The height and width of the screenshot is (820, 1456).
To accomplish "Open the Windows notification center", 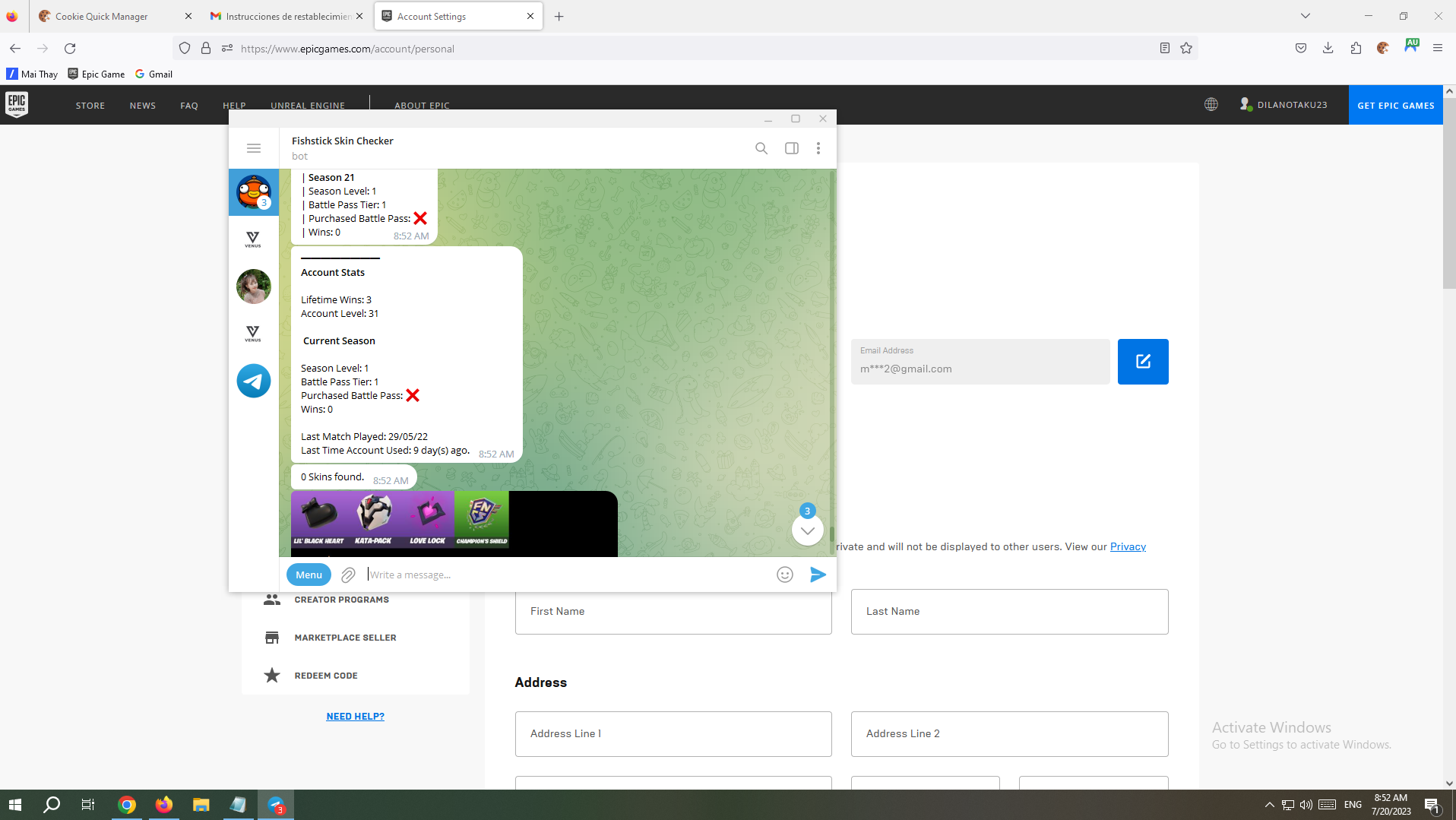I will click(1432, 805).
